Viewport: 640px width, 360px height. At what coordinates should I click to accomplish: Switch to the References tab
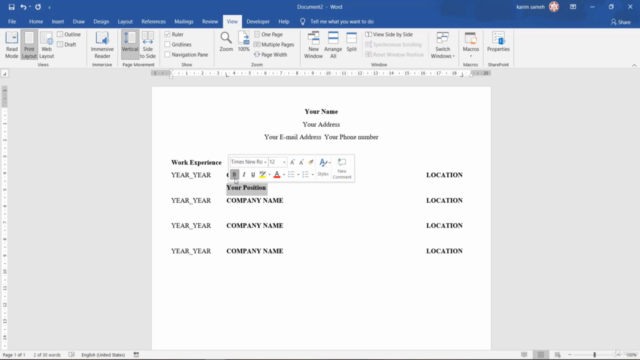tap(153, 22)
